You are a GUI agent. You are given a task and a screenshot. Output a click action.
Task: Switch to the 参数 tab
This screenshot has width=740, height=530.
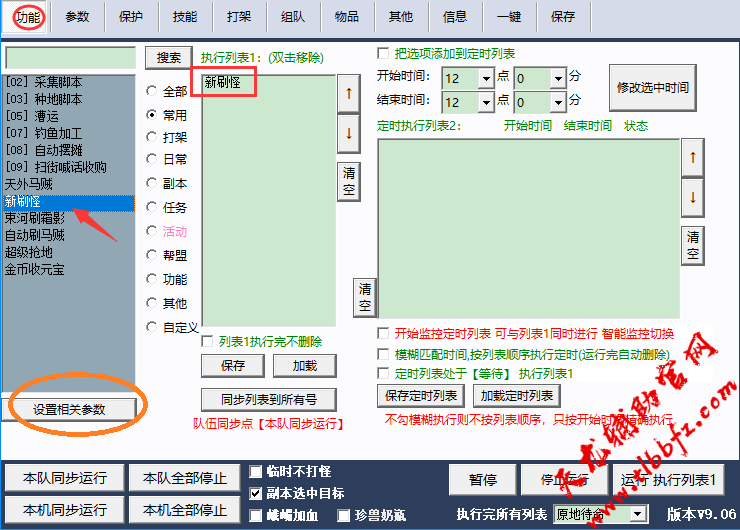click(77, 17)
